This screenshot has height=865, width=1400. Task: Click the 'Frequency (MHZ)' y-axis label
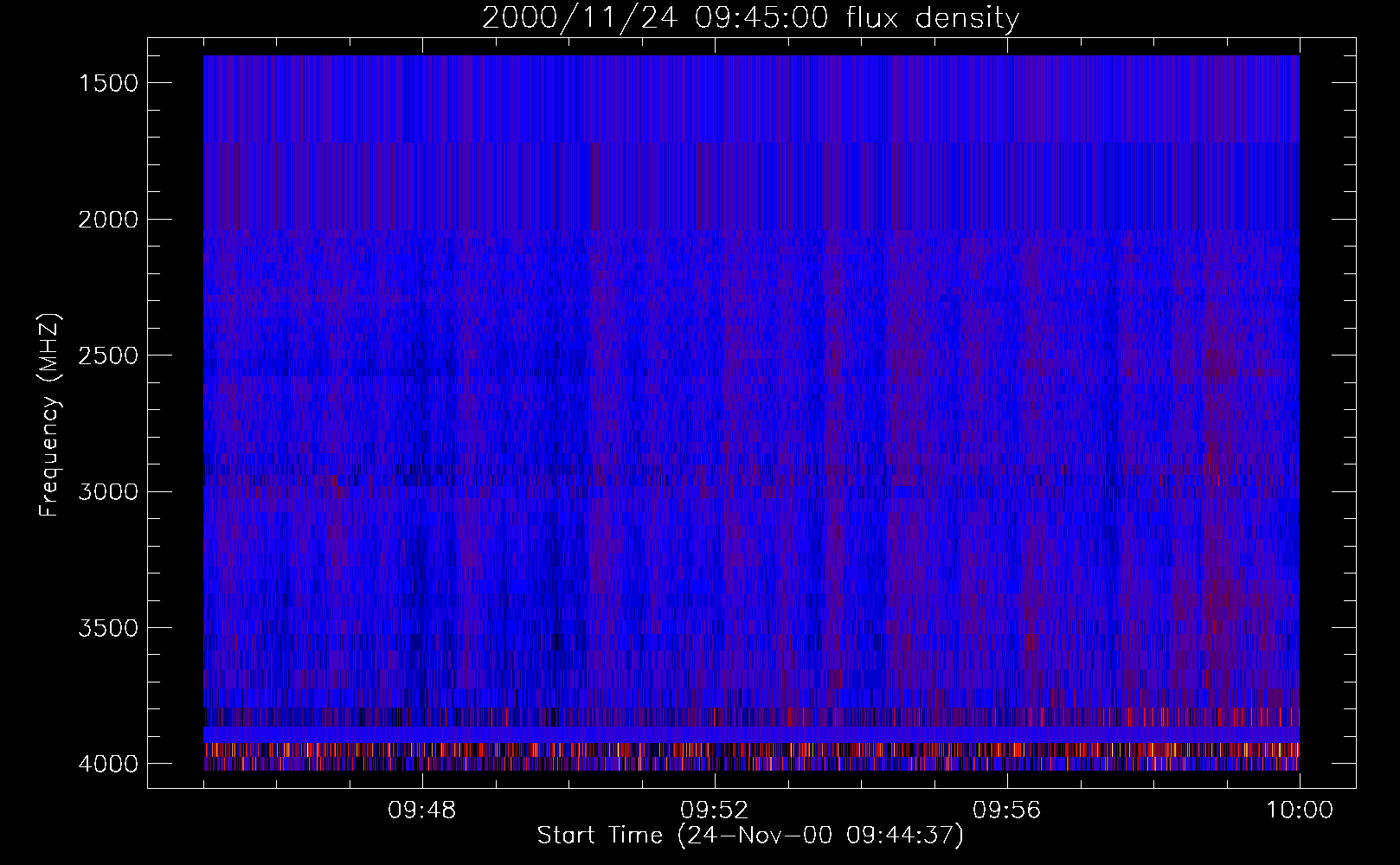pyautogui.click(x=49, y=415)
